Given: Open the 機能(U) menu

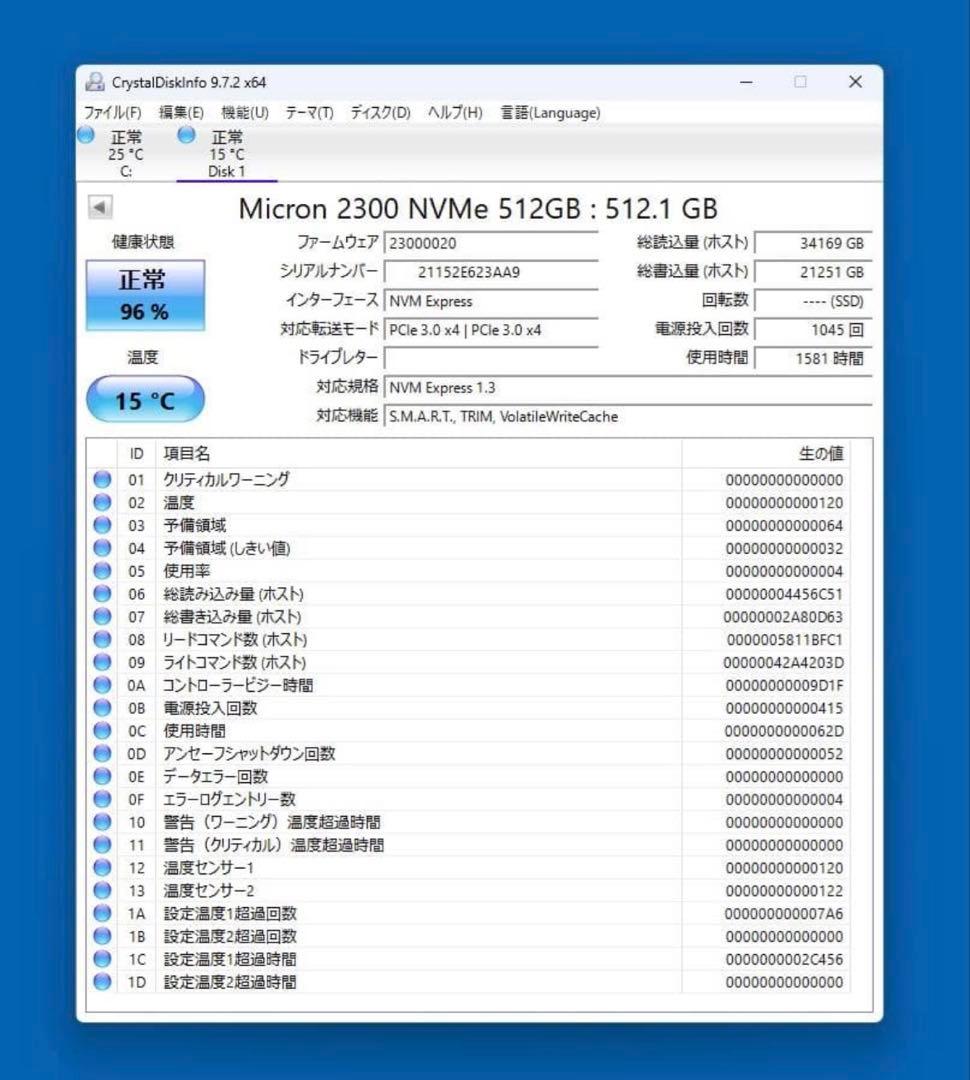Looking at the screenshot, I should [x=245, y=112].
